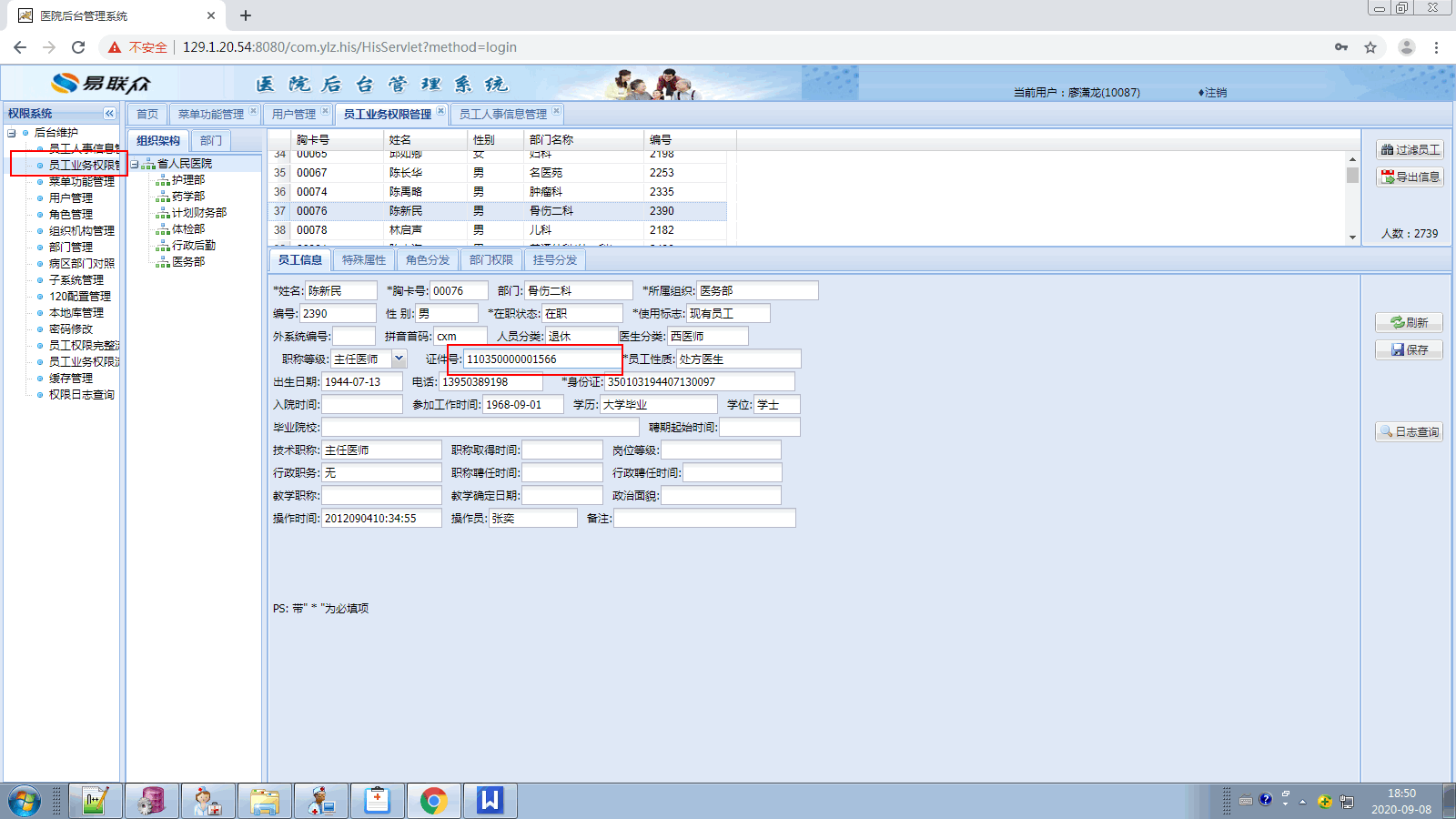Screen dimensions: 1456x819
Task: Close the 用户管理 tab
Action: pyautogui.click(x=325, y=111)
